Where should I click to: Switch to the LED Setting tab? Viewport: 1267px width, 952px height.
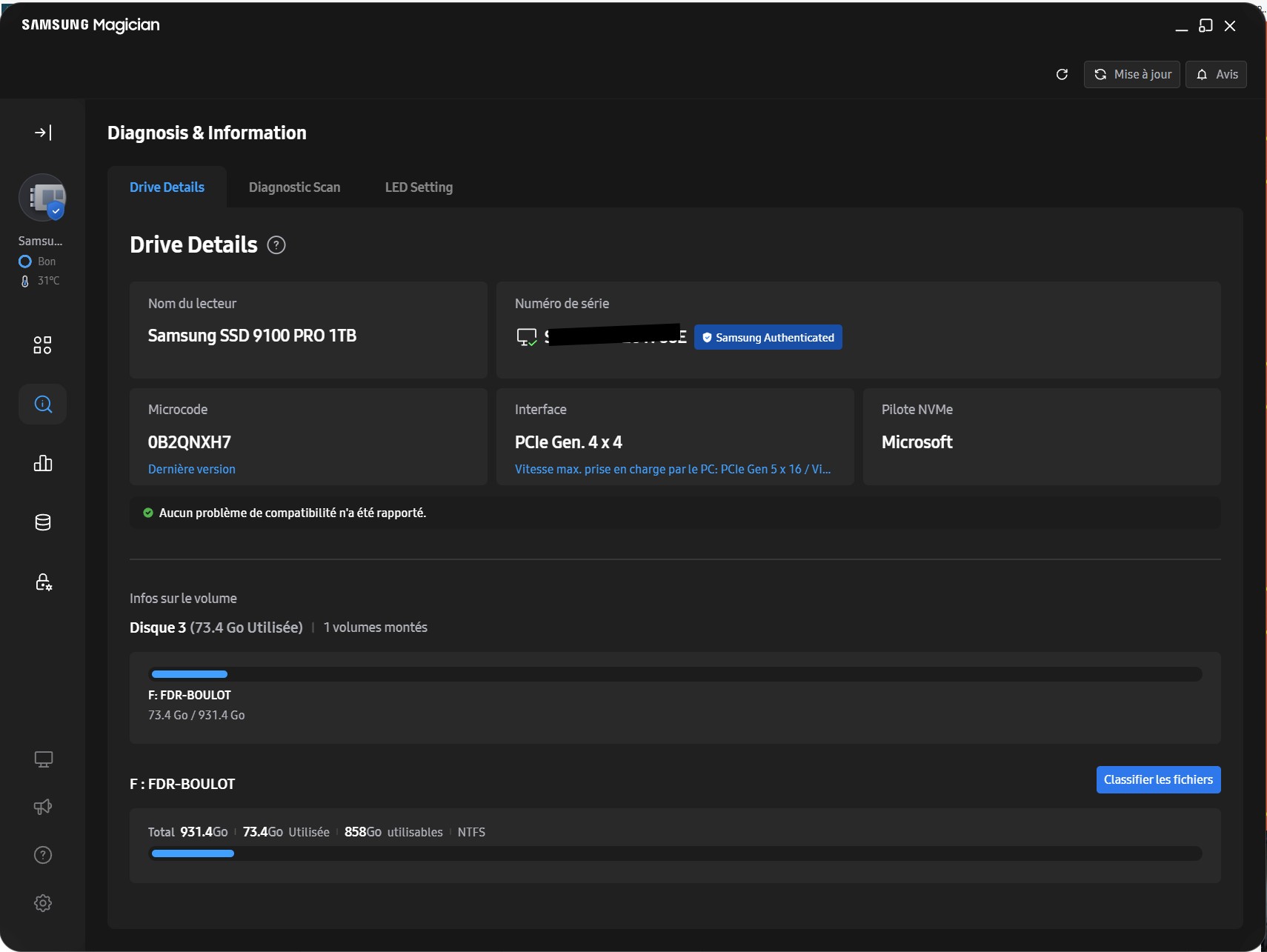(x=419, y=187)
